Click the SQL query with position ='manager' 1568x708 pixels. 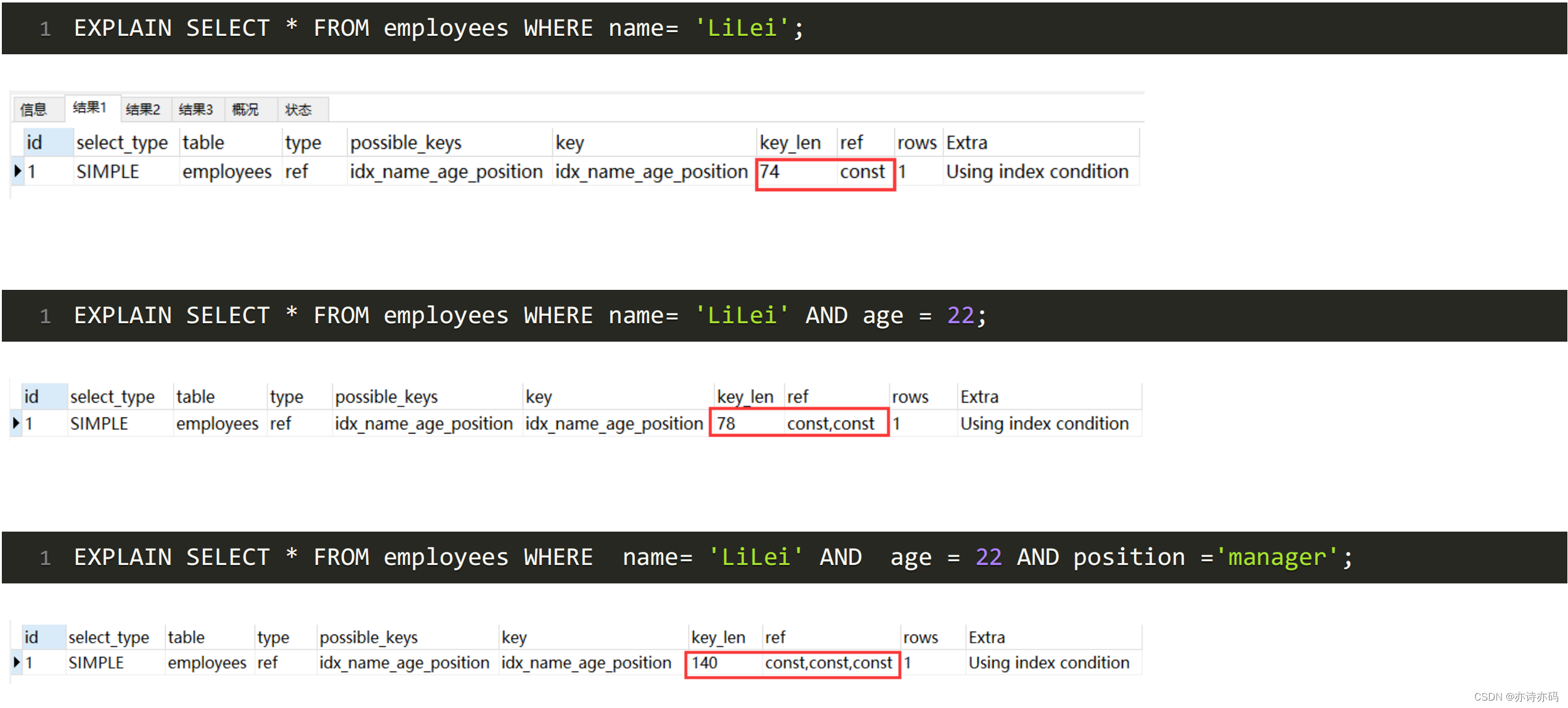coord(714,558)
